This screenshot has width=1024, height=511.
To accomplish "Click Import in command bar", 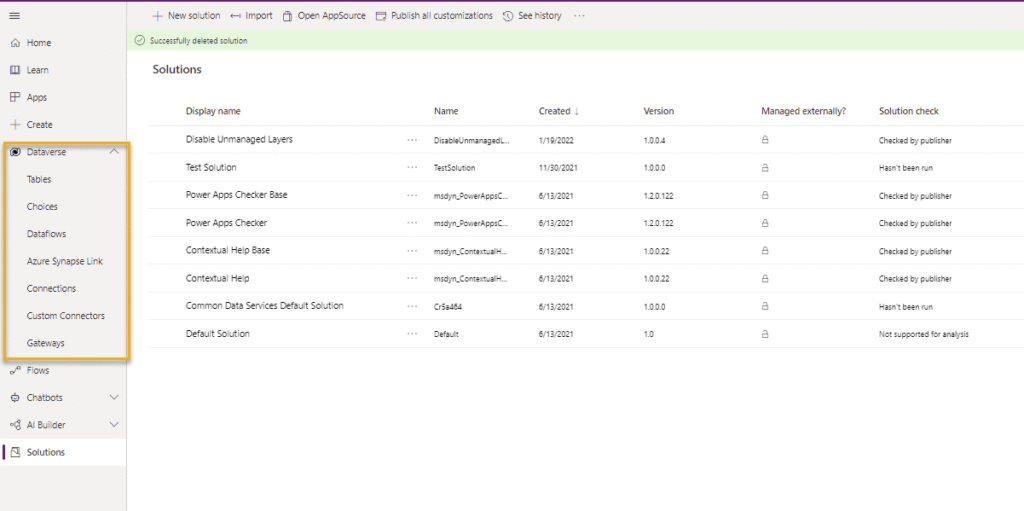I will coord(251,16).
